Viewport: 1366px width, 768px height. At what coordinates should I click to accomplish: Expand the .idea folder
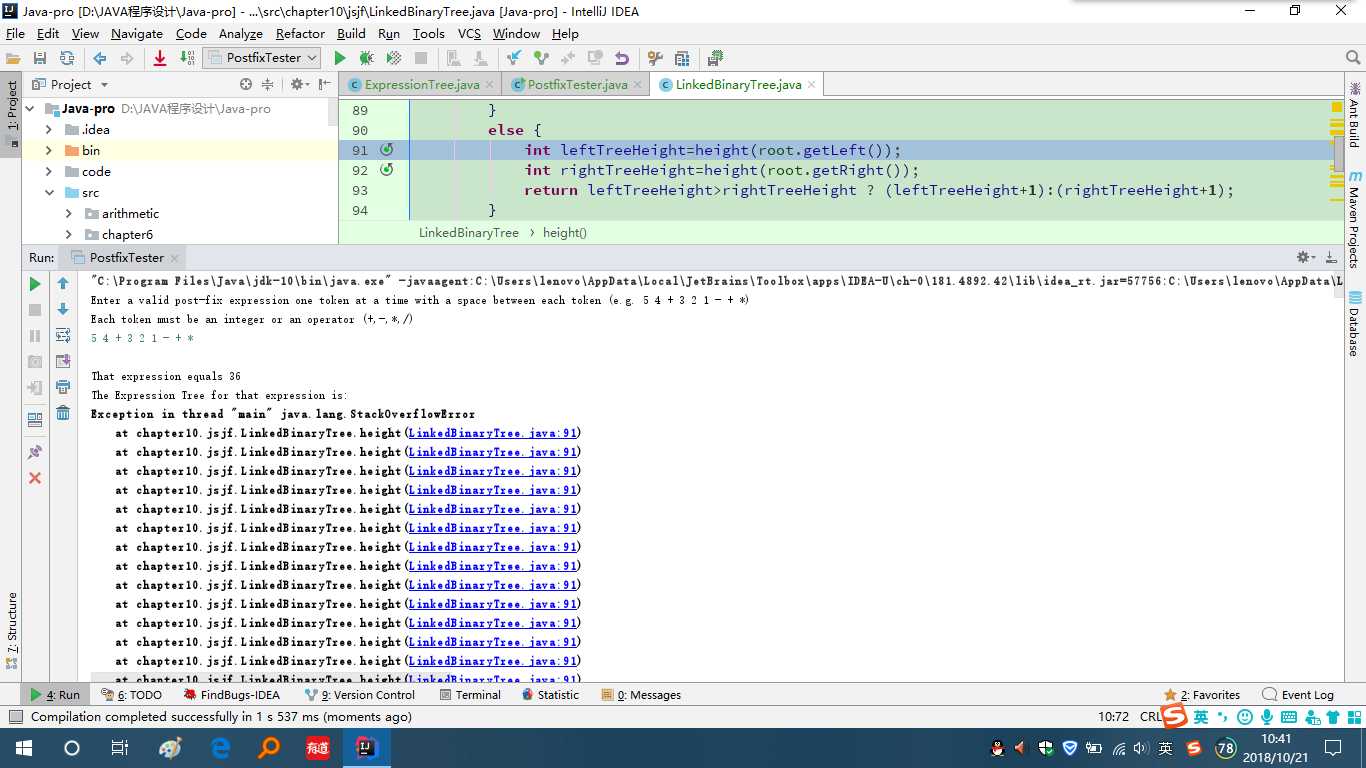49,130
